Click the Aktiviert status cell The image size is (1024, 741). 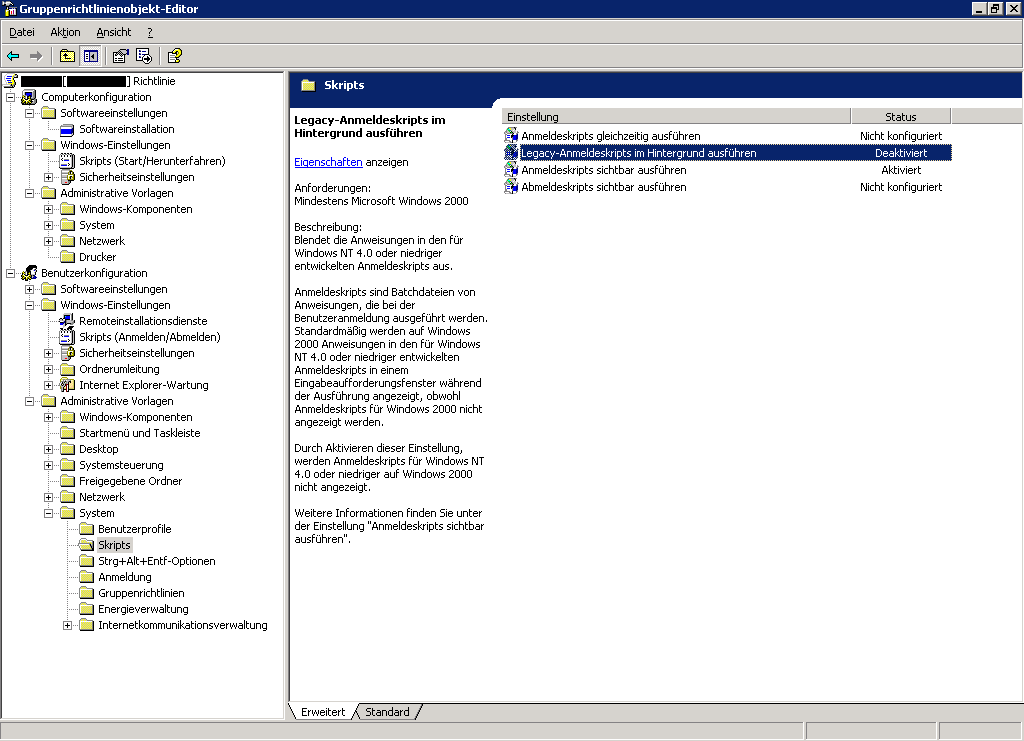tap(901, 170)
